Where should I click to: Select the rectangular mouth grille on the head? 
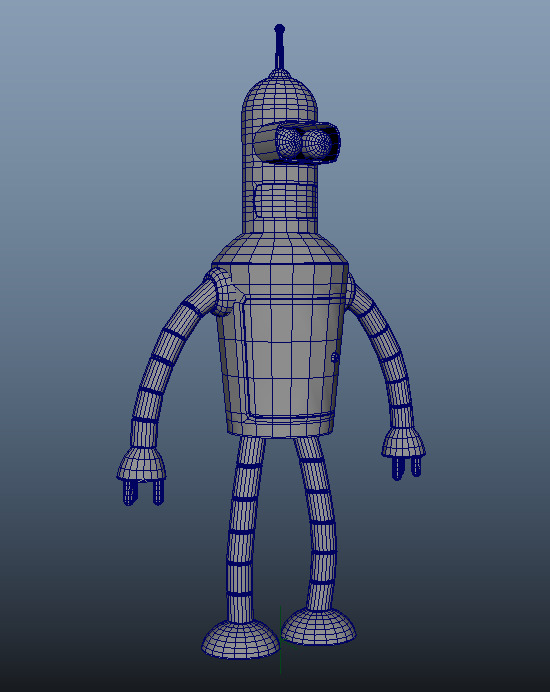pos(285,202)
